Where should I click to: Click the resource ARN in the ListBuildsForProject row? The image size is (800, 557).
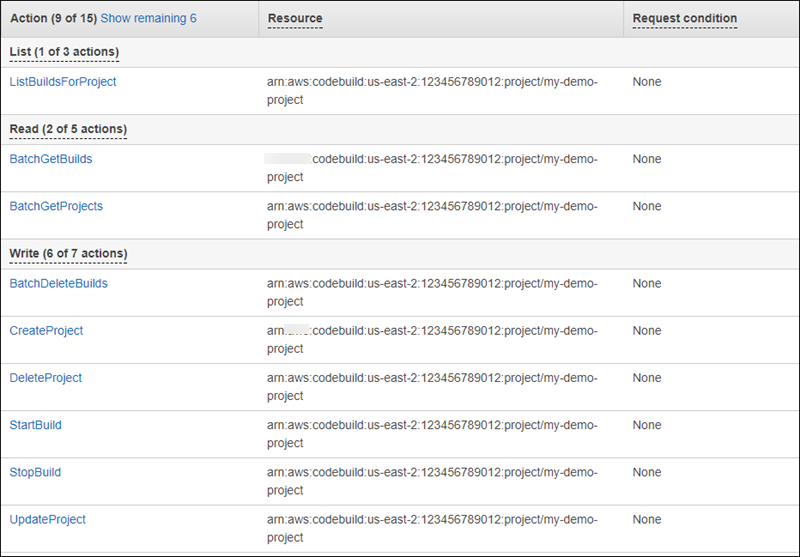click(432, 91)
